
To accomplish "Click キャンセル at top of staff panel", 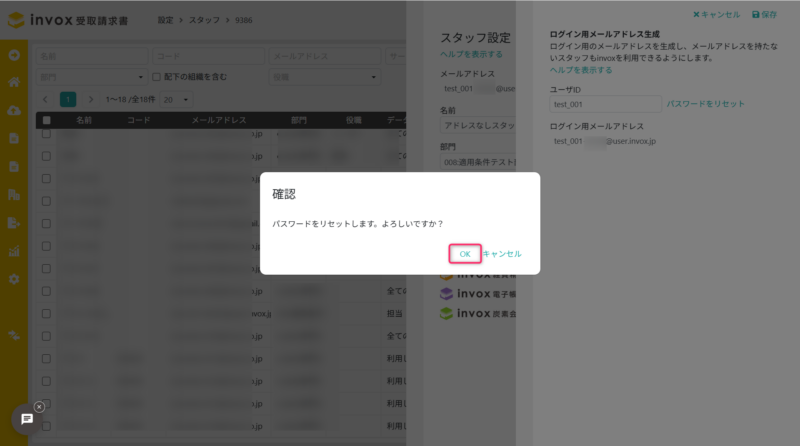I will point(716,14).
